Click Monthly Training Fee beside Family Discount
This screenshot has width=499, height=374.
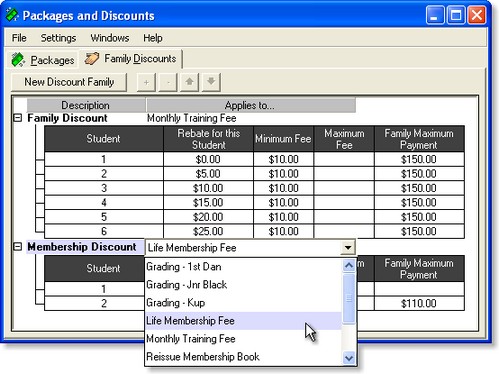coord(192,118)
